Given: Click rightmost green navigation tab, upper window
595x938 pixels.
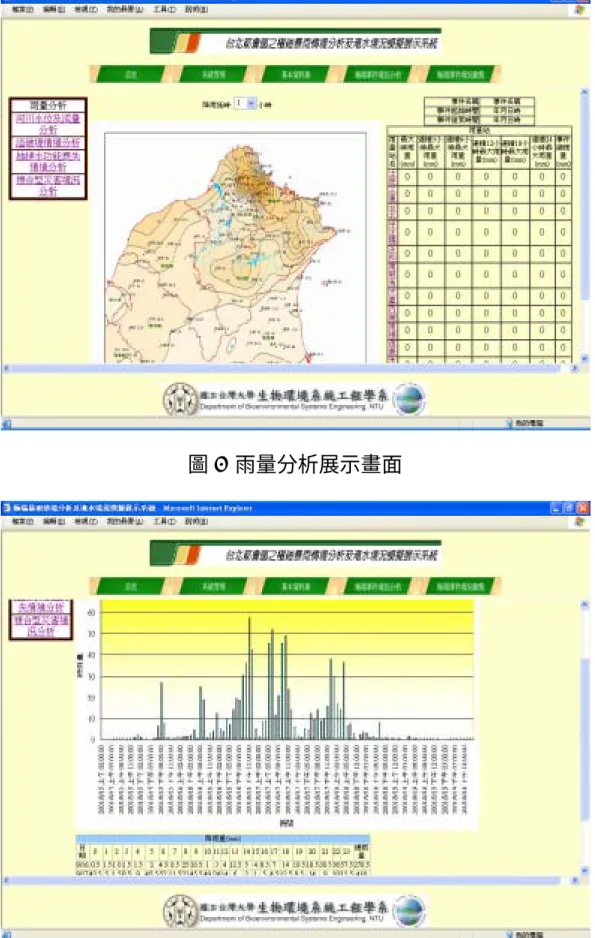Looking at the screenshot, I should [460, 74].
